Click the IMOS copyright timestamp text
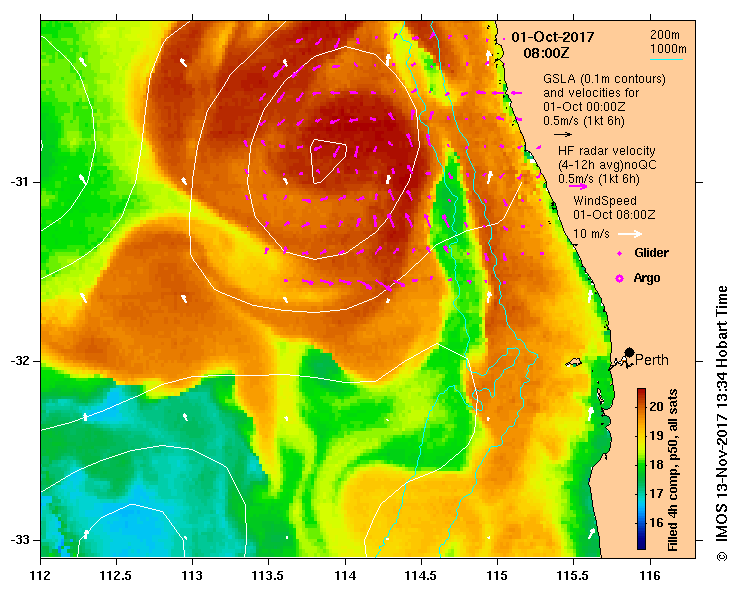The width and height of the screenshot is (739, 592). click(x=722, y=423)
